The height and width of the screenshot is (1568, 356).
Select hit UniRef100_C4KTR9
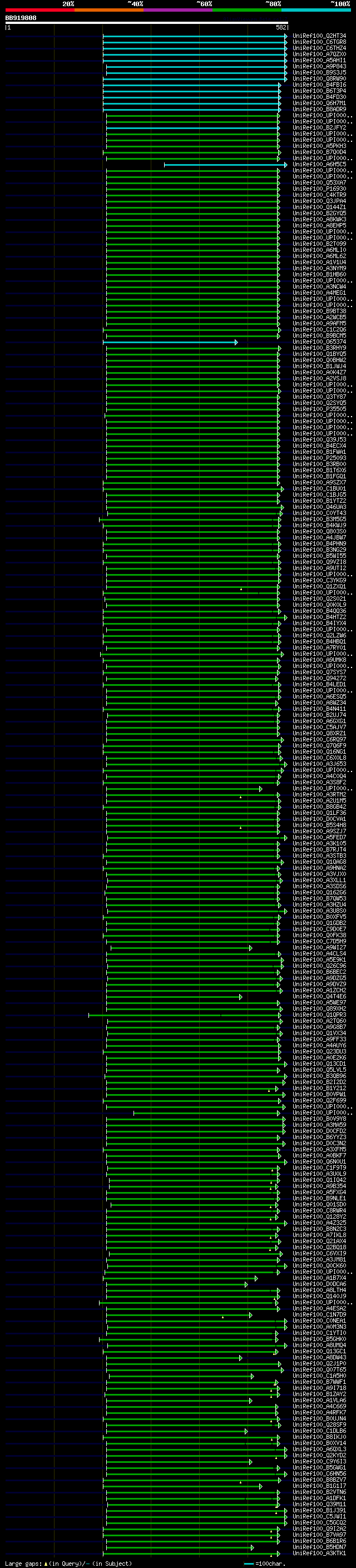pos(319,195)
